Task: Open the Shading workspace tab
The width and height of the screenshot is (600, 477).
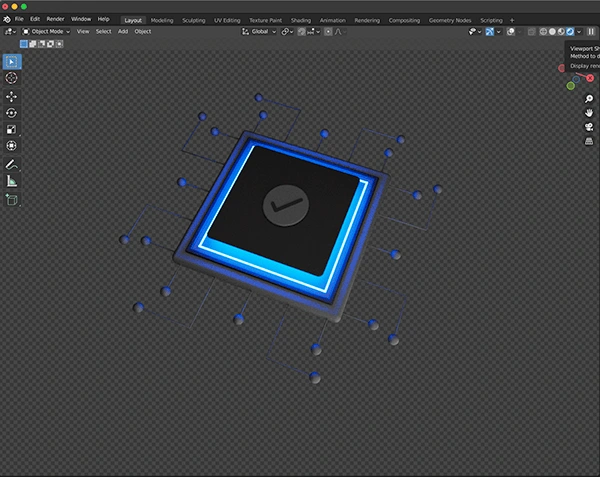Action: pyautogui.click(x=301, y=20)
